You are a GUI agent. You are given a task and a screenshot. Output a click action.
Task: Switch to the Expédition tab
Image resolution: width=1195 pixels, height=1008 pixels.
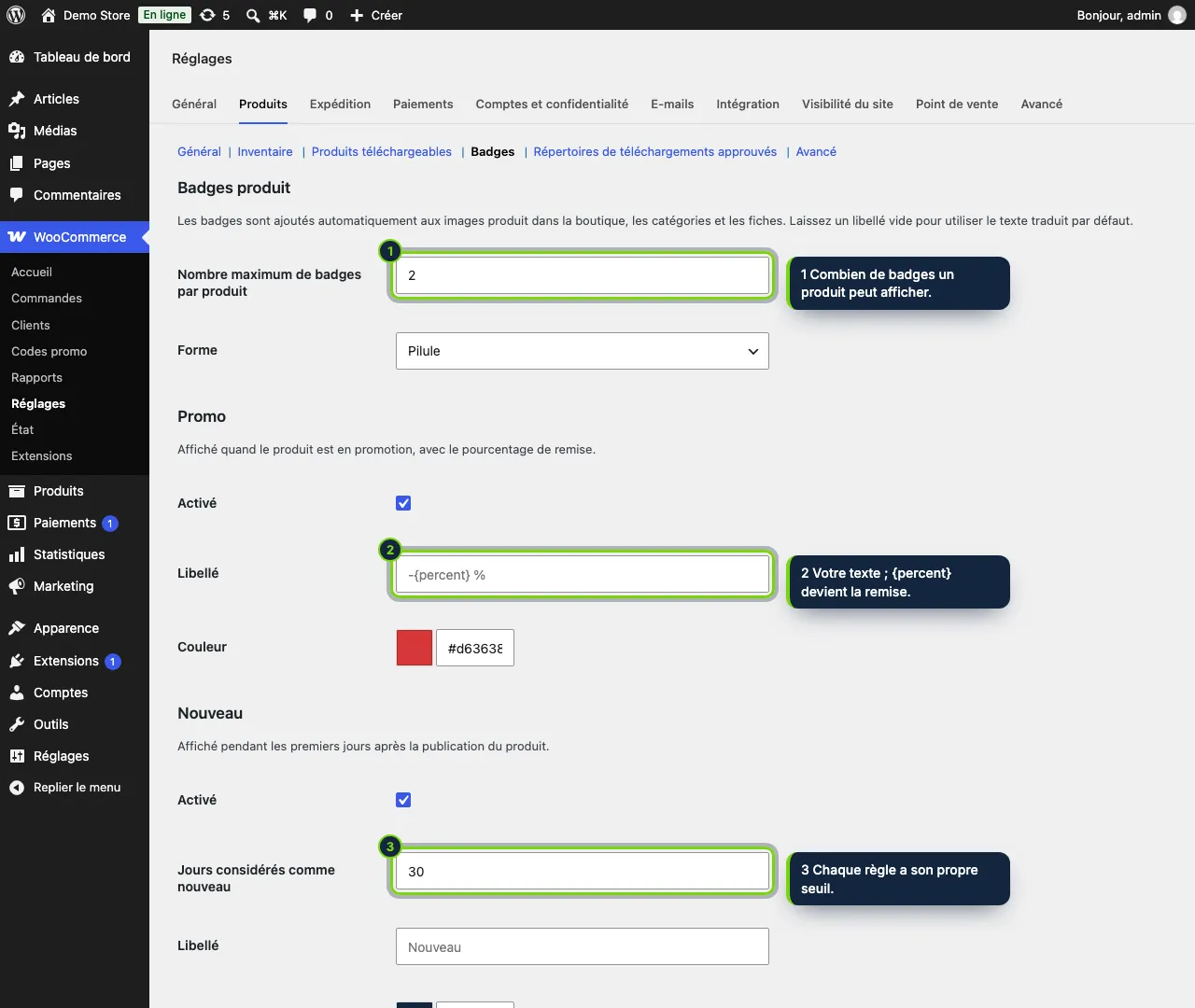(340, 104)
